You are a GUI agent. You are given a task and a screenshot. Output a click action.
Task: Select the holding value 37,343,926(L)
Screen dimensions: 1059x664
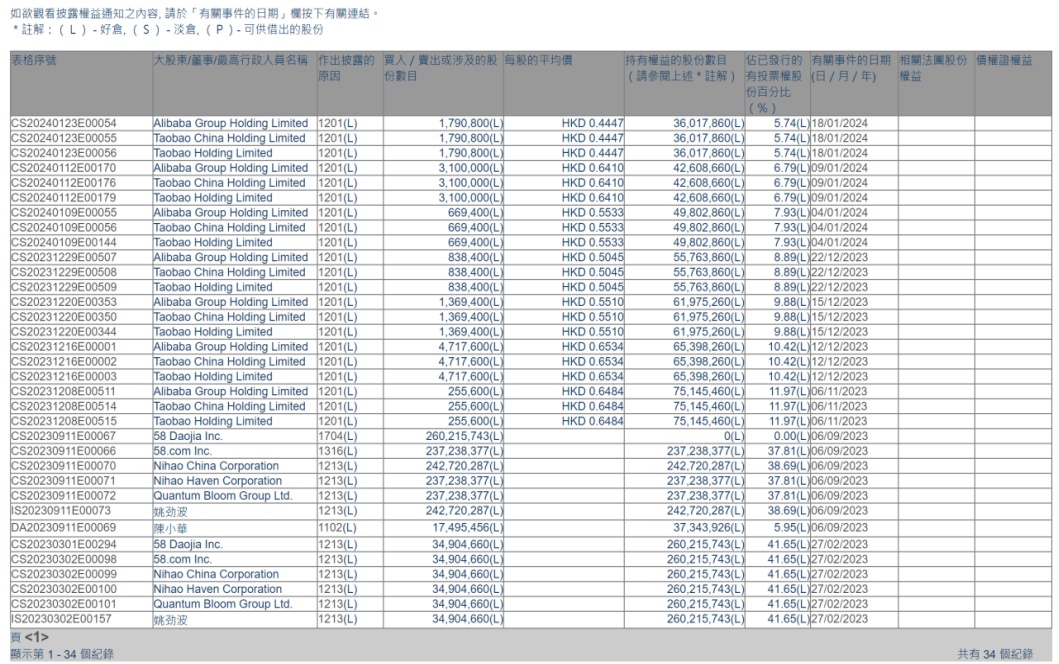click(708, 528)
